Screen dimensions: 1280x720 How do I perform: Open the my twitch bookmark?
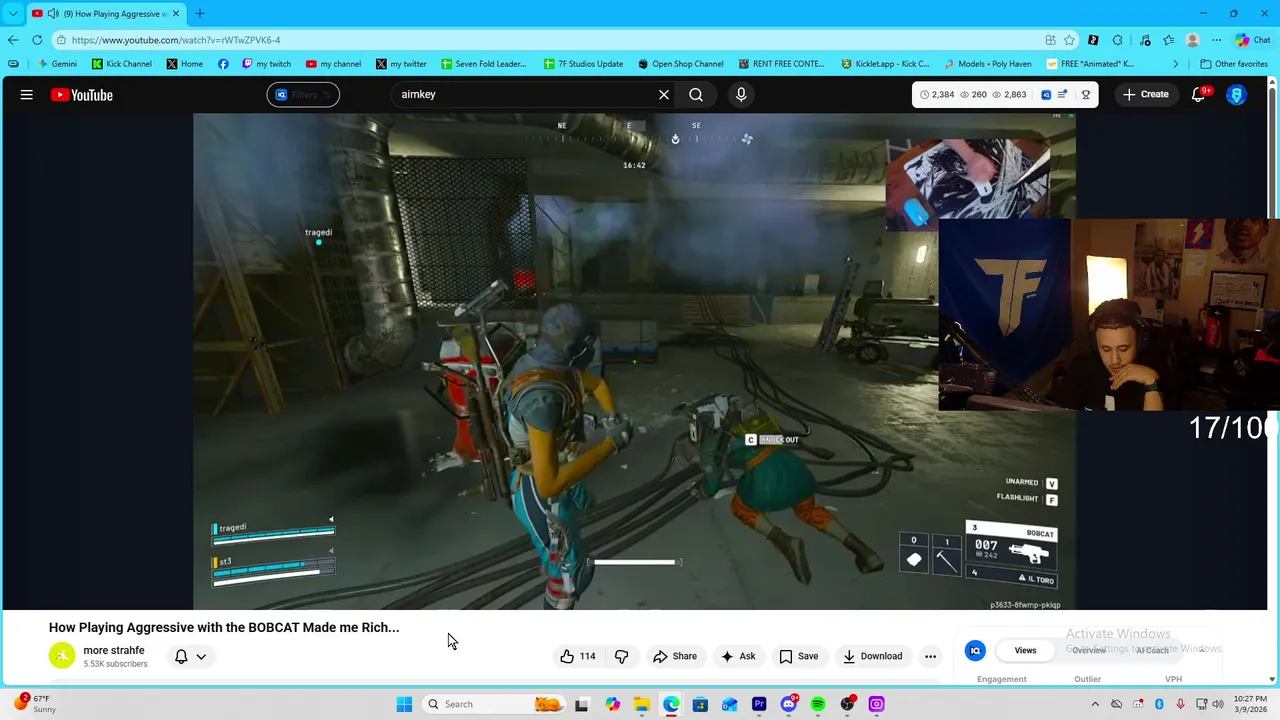coord(267,64)
